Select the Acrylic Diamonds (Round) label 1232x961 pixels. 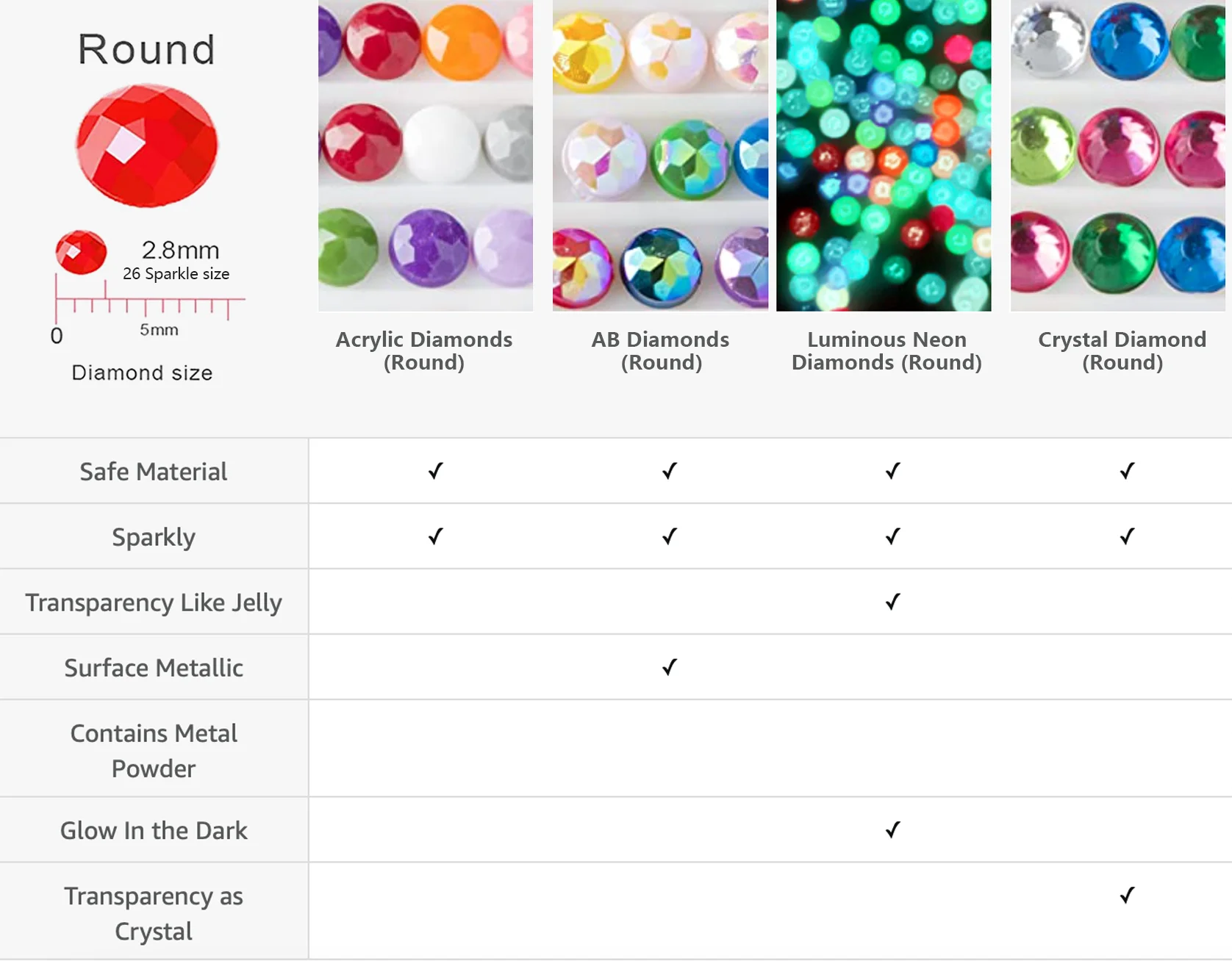coord(424,350)
